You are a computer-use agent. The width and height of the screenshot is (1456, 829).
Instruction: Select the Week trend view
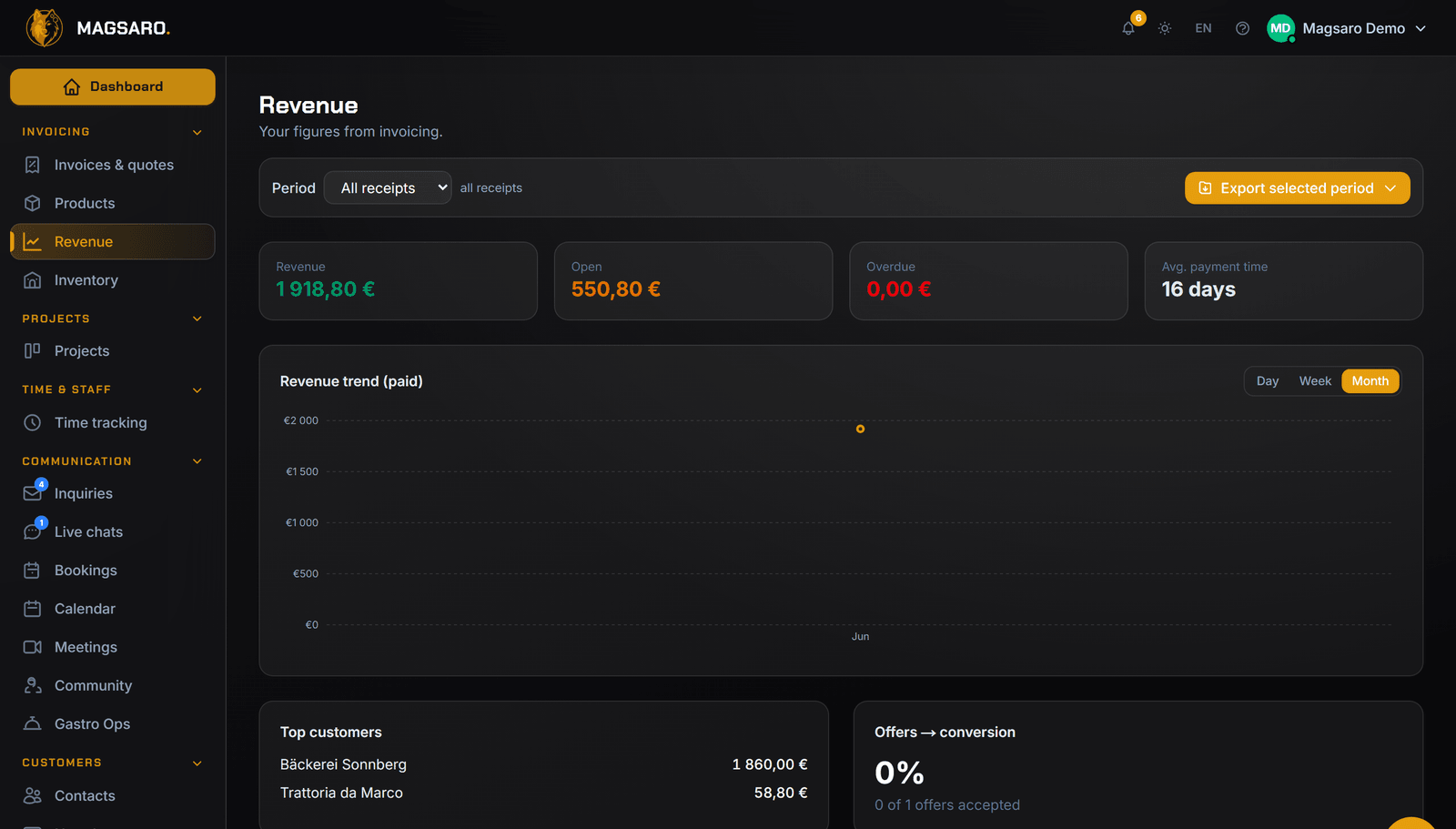[1315, 381]
